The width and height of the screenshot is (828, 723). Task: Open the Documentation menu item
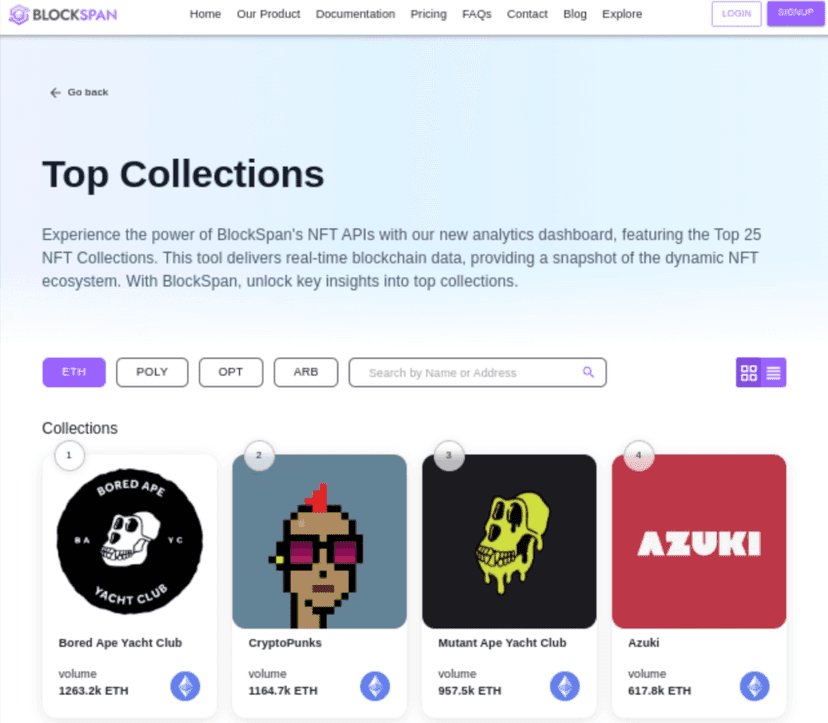(x=355, y=14)
